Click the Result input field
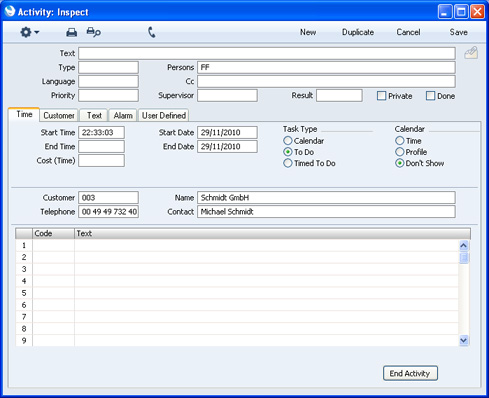The width and height of the screenshot is (489, 398). coord(339,95)
